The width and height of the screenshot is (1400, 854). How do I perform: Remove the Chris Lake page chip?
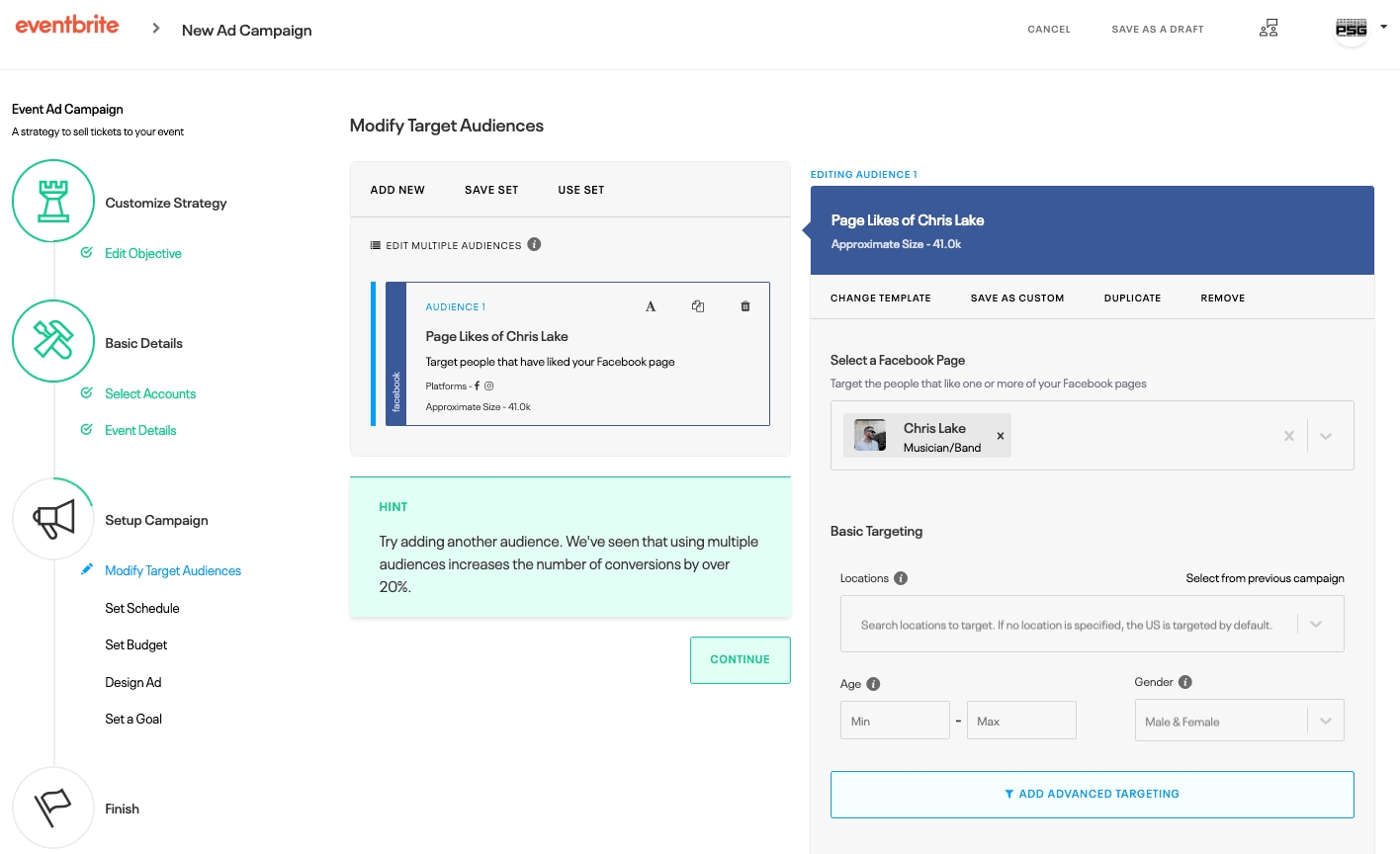click(x=1000, y=436)
